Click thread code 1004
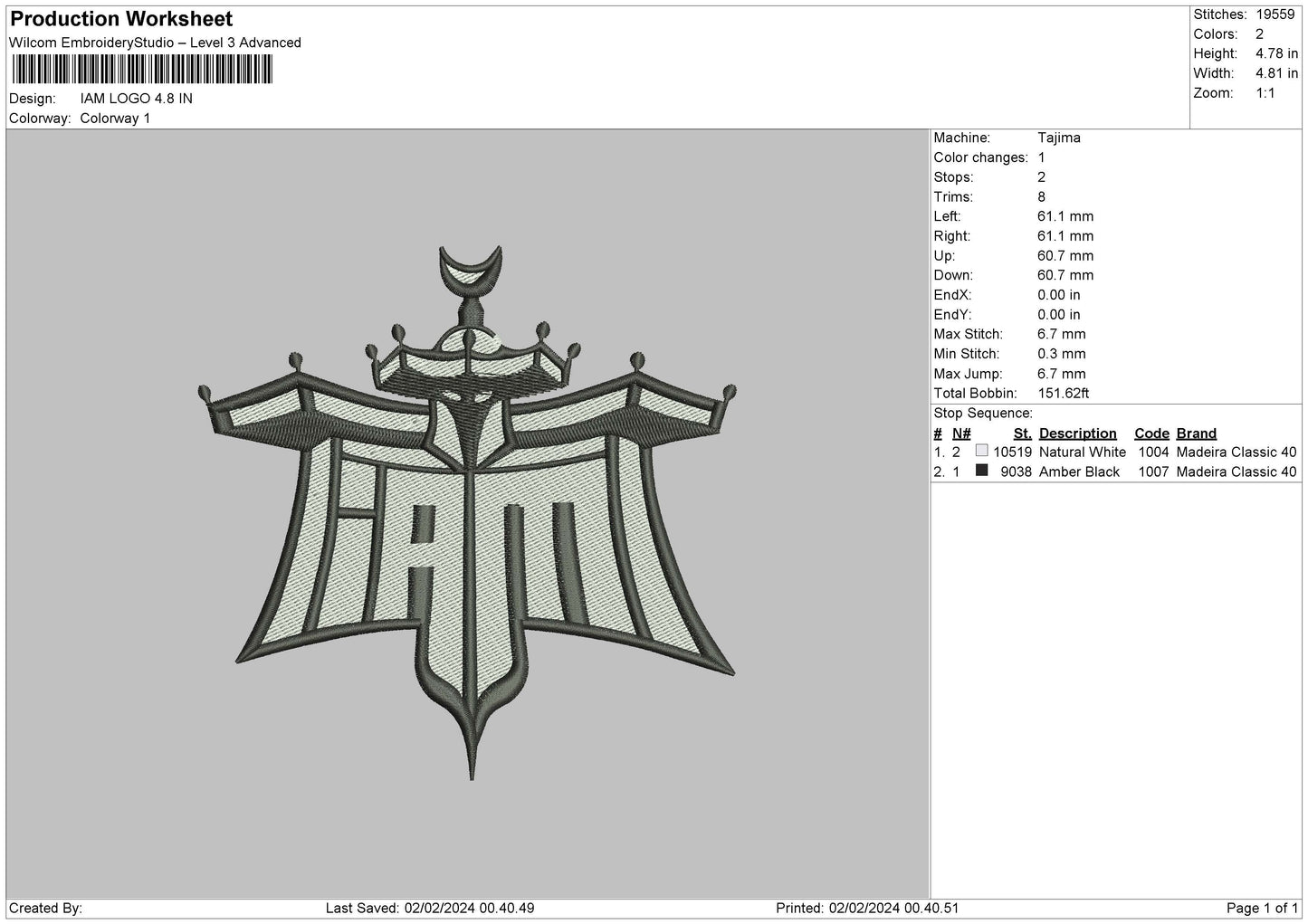Image resolution: width=1308 pixels, height=924 pixels. [1152, 452]
